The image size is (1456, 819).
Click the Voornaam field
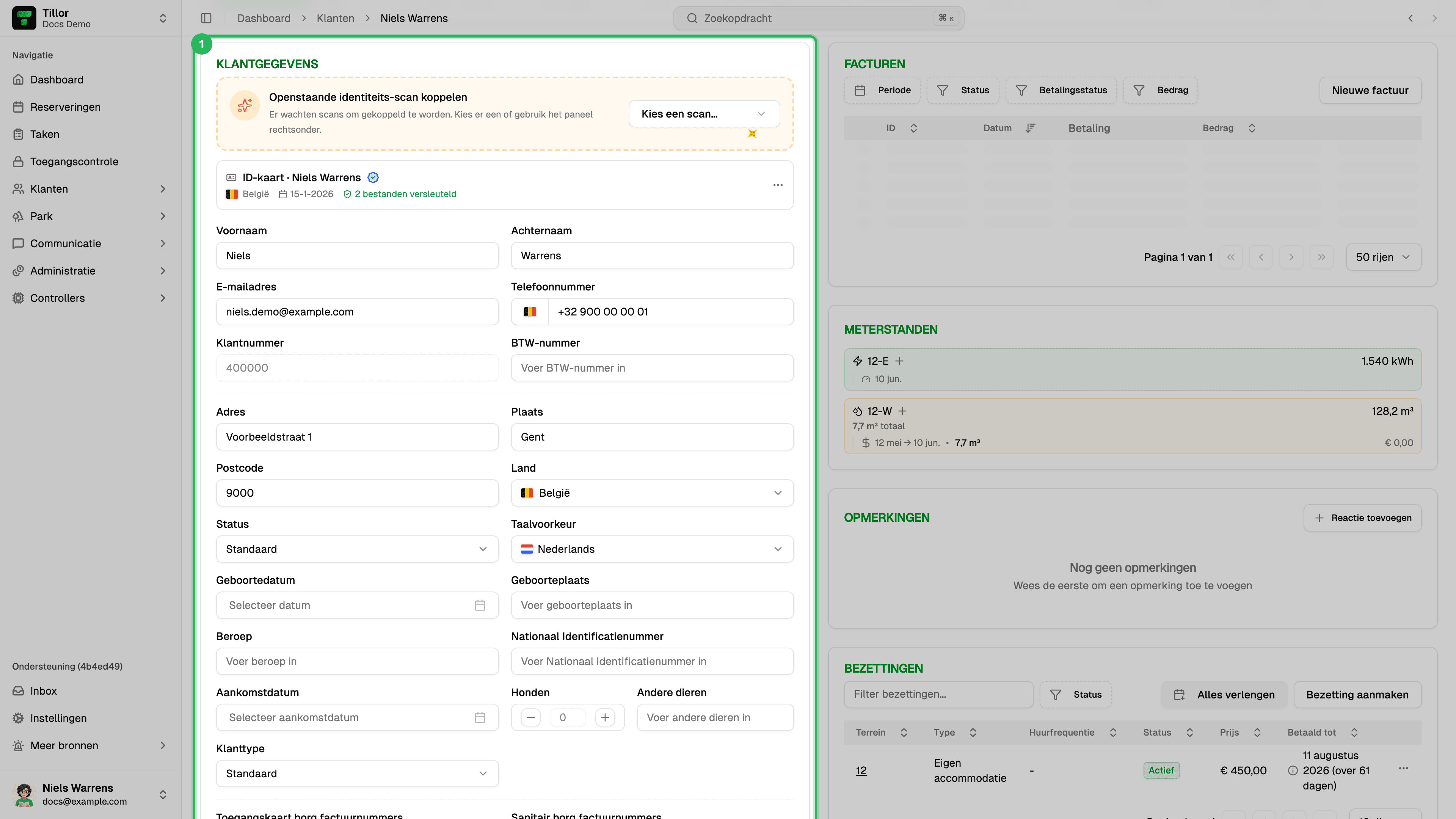357,256
